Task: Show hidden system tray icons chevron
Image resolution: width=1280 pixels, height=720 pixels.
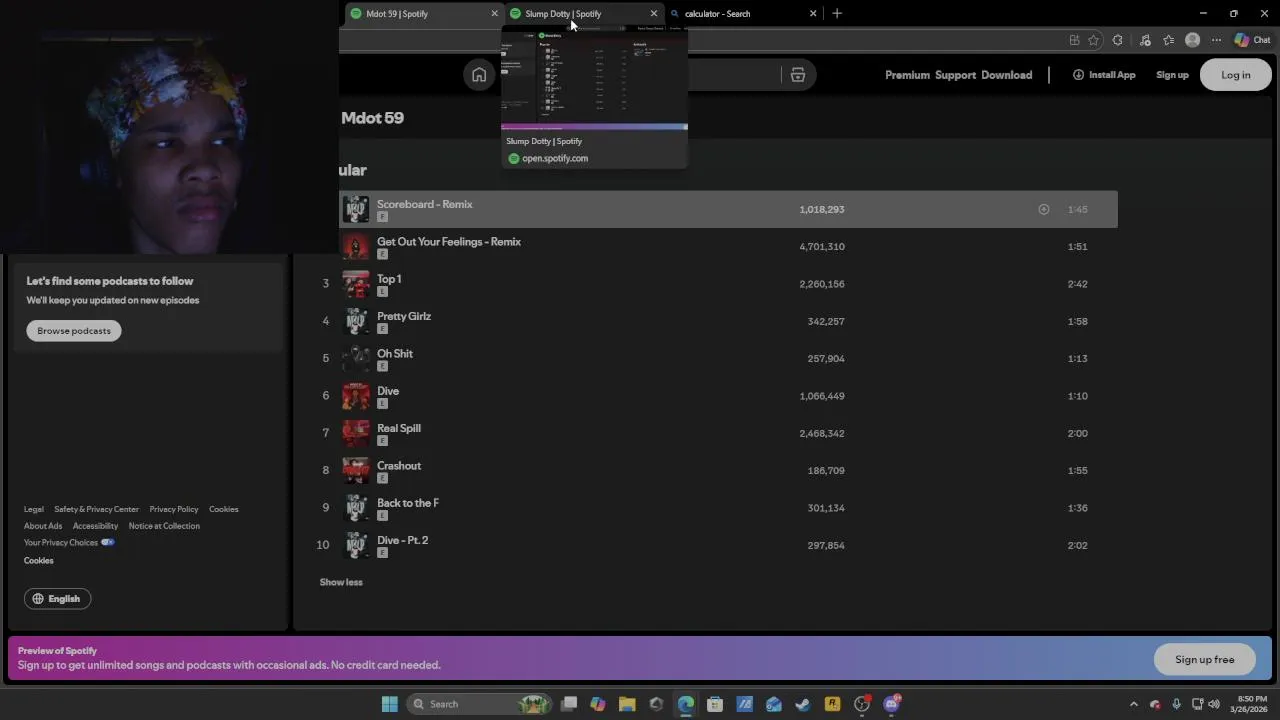Action: [1133, 704]
